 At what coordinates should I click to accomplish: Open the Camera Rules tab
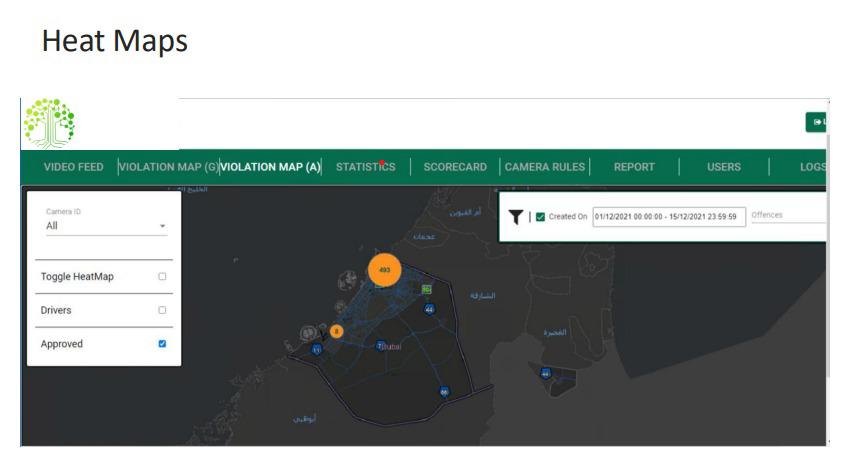[x=545, y=167]
